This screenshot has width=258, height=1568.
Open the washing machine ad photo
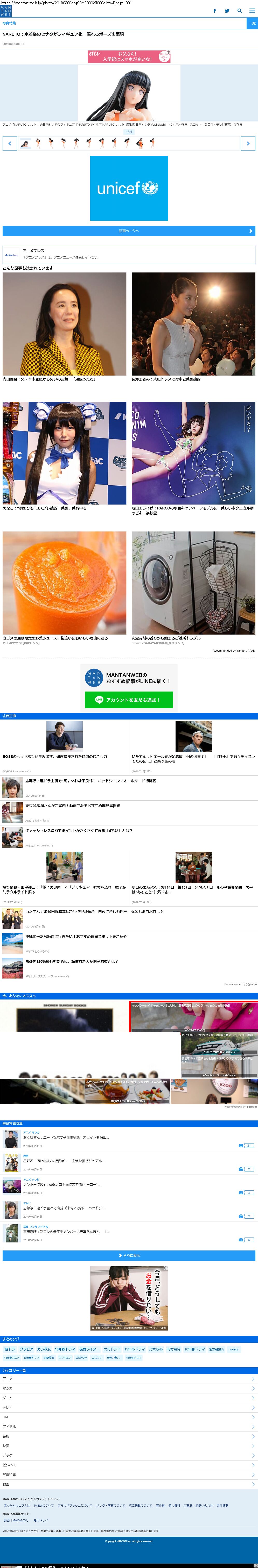[193, 583]
